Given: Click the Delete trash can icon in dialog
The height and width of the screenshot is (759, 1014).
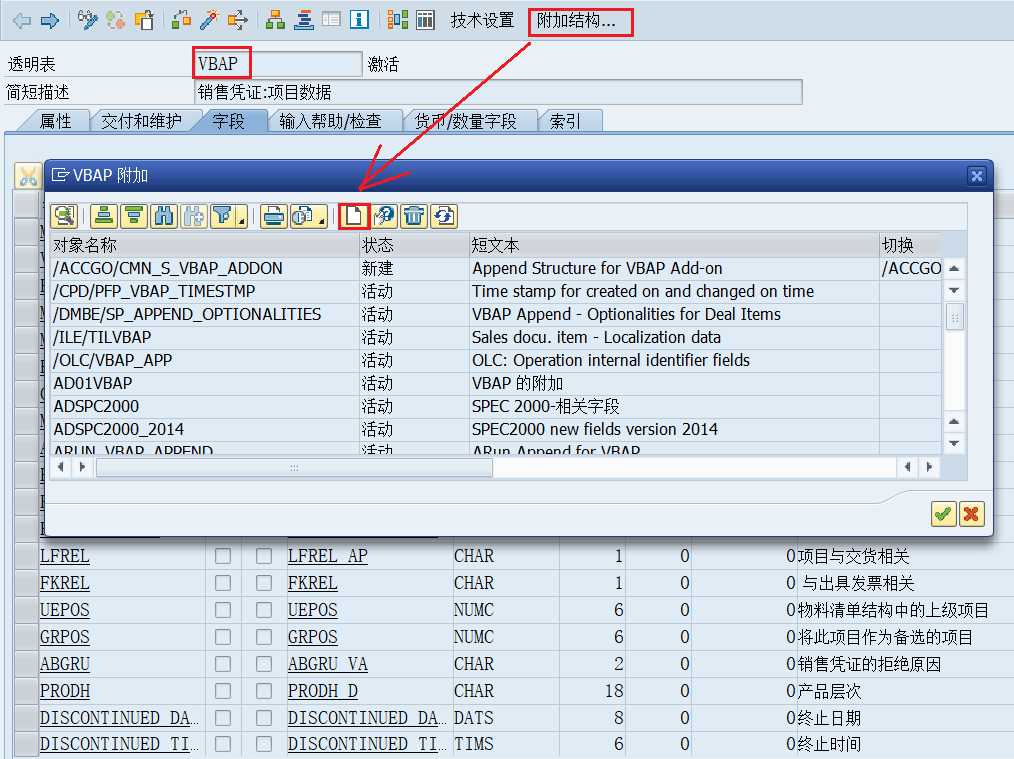Looking at the screenshot, I should [414, 216].
